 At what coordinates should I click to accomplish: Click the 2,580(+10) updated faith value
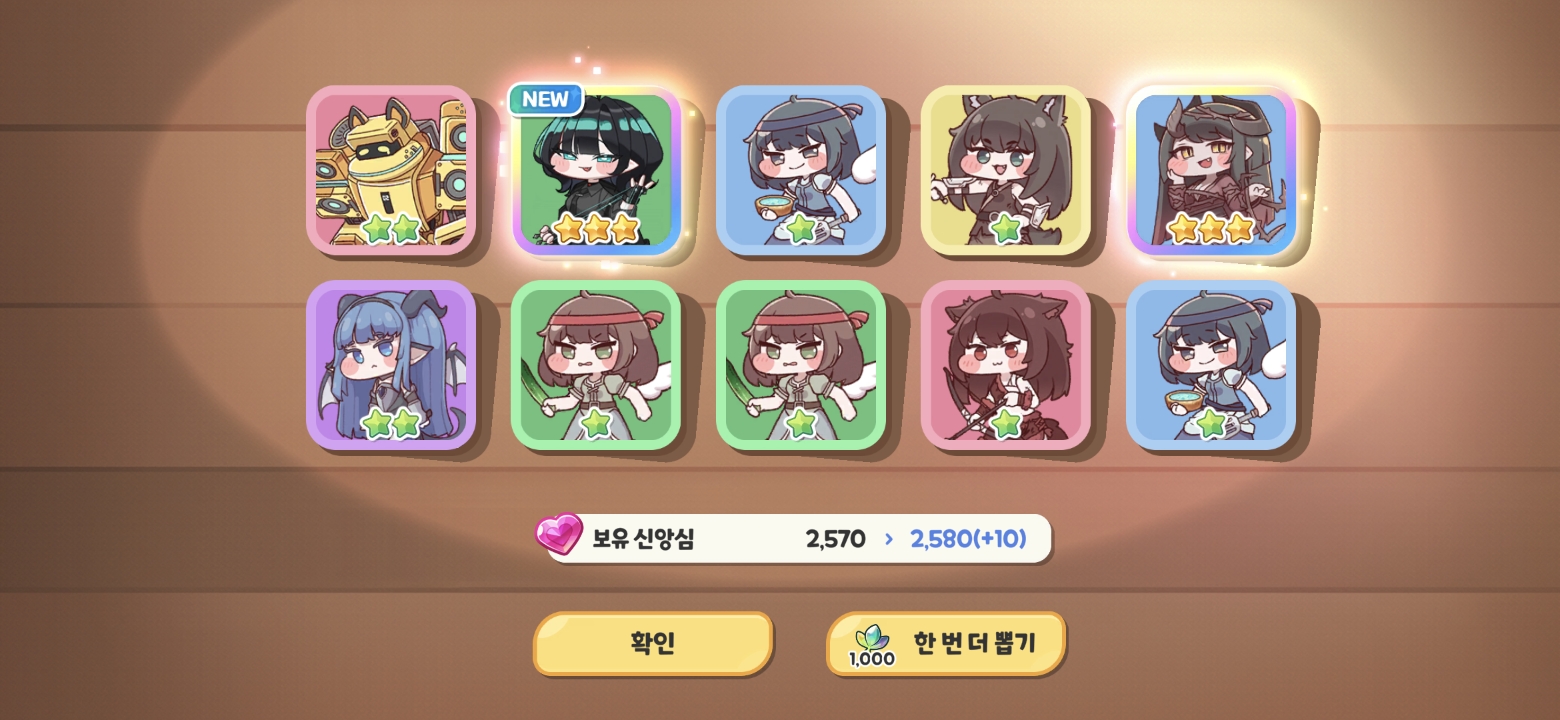(968, 539)
